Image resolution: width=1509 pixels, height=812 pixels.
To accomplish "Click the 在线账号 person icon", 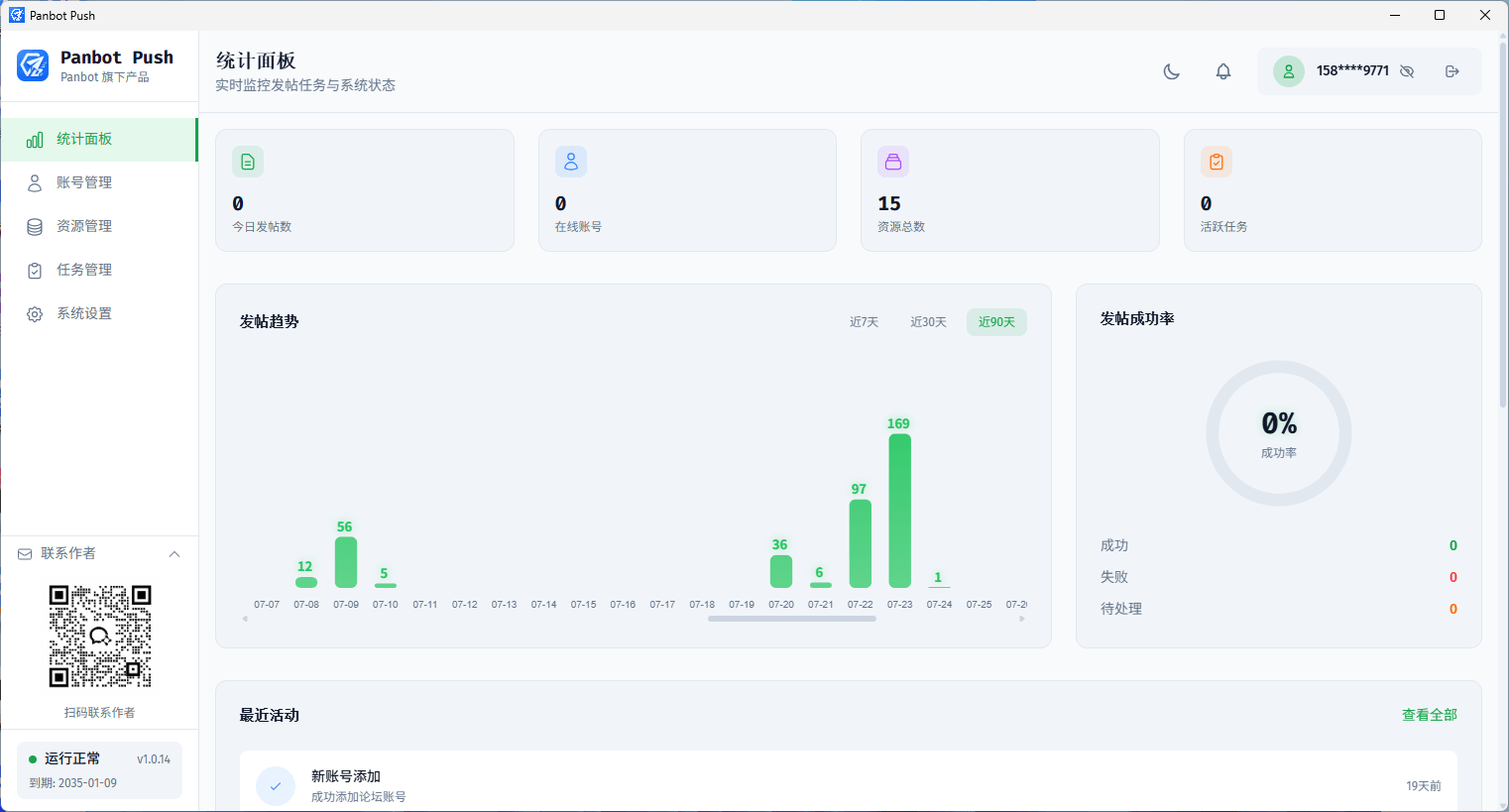I will 571,162.
